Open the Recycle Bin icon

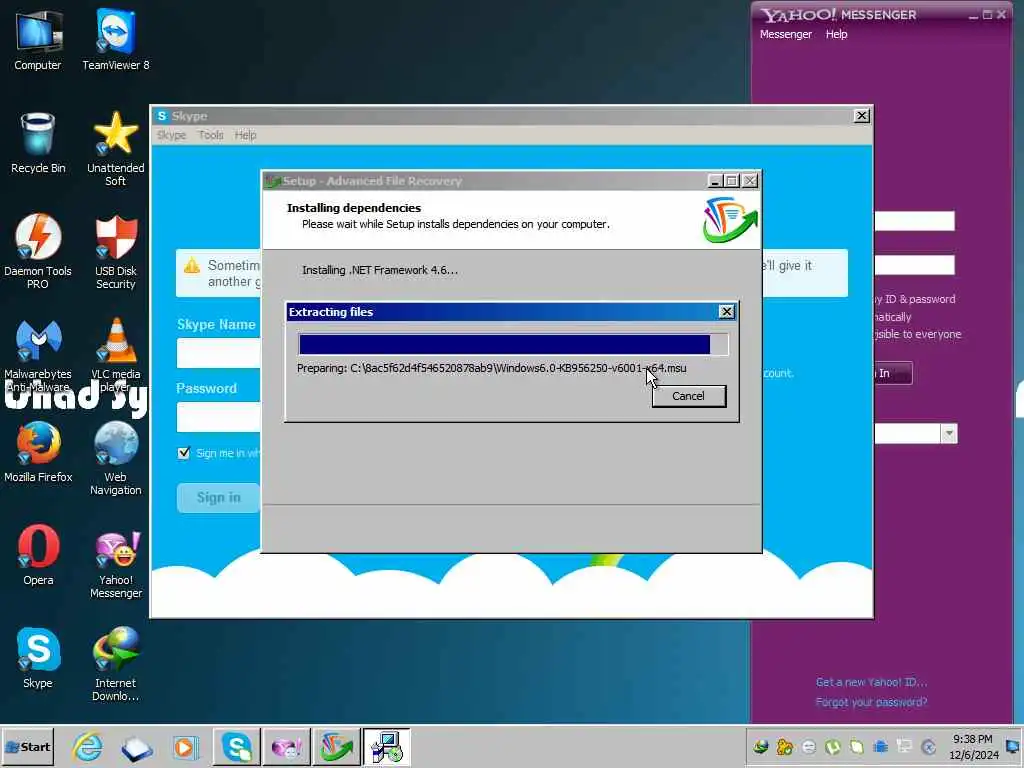coord(38,144)
